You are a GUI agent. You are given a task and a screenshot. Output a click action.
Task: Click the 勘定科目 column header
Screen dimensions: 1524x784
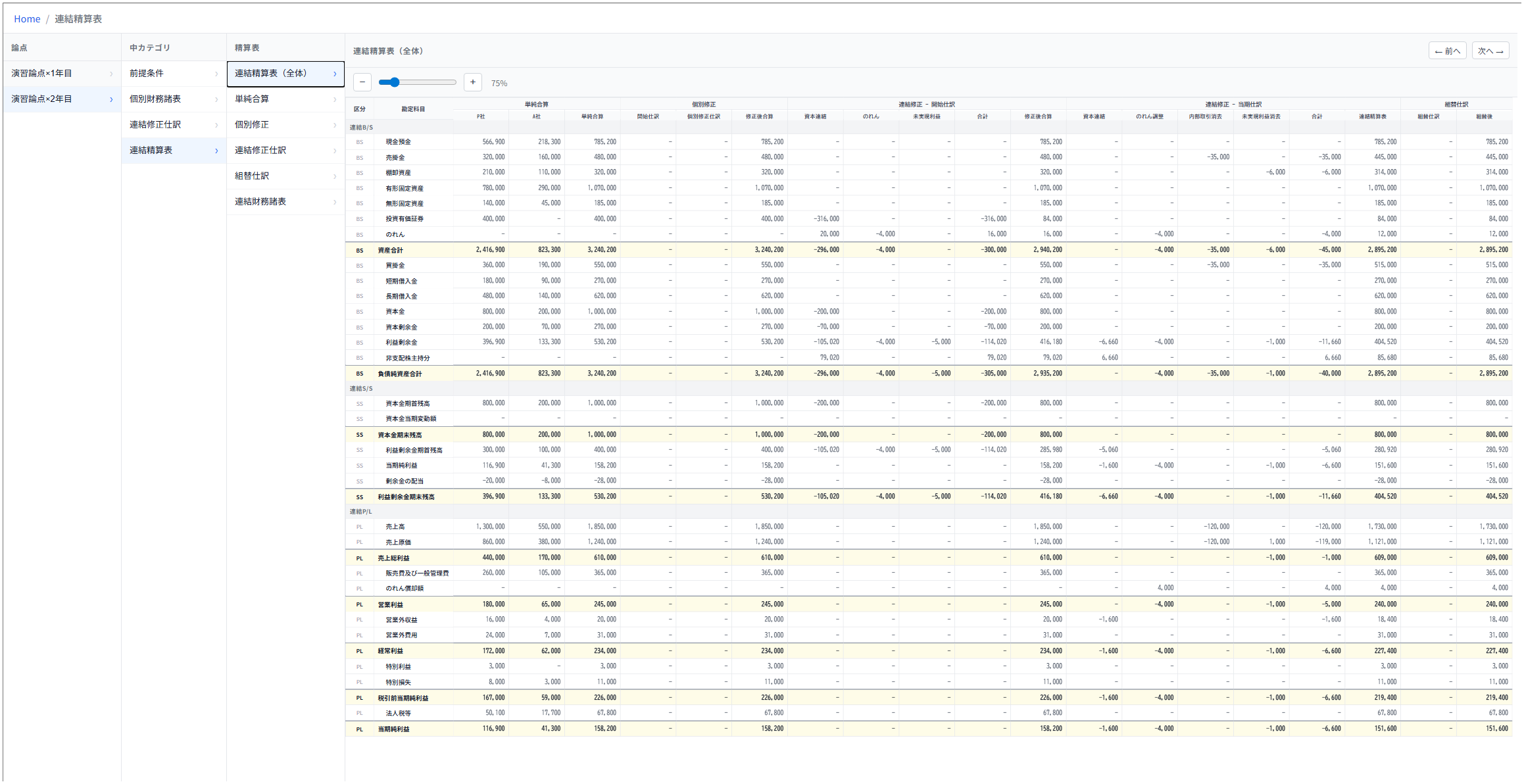coord(413,109)
